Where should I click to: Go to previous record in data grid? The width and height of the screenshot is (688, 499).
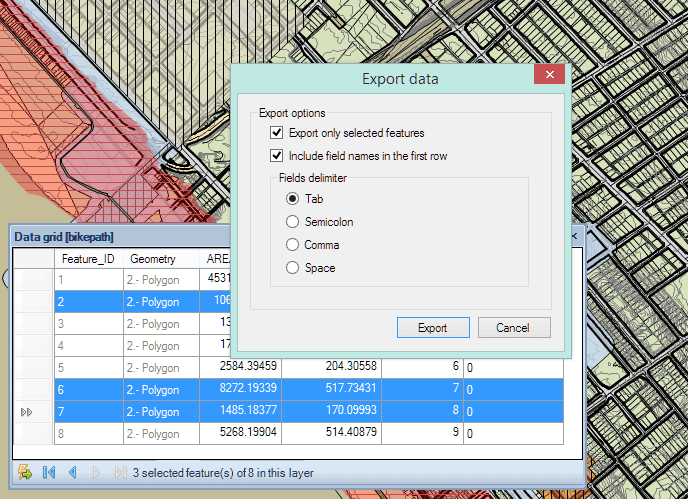(72, 472)
